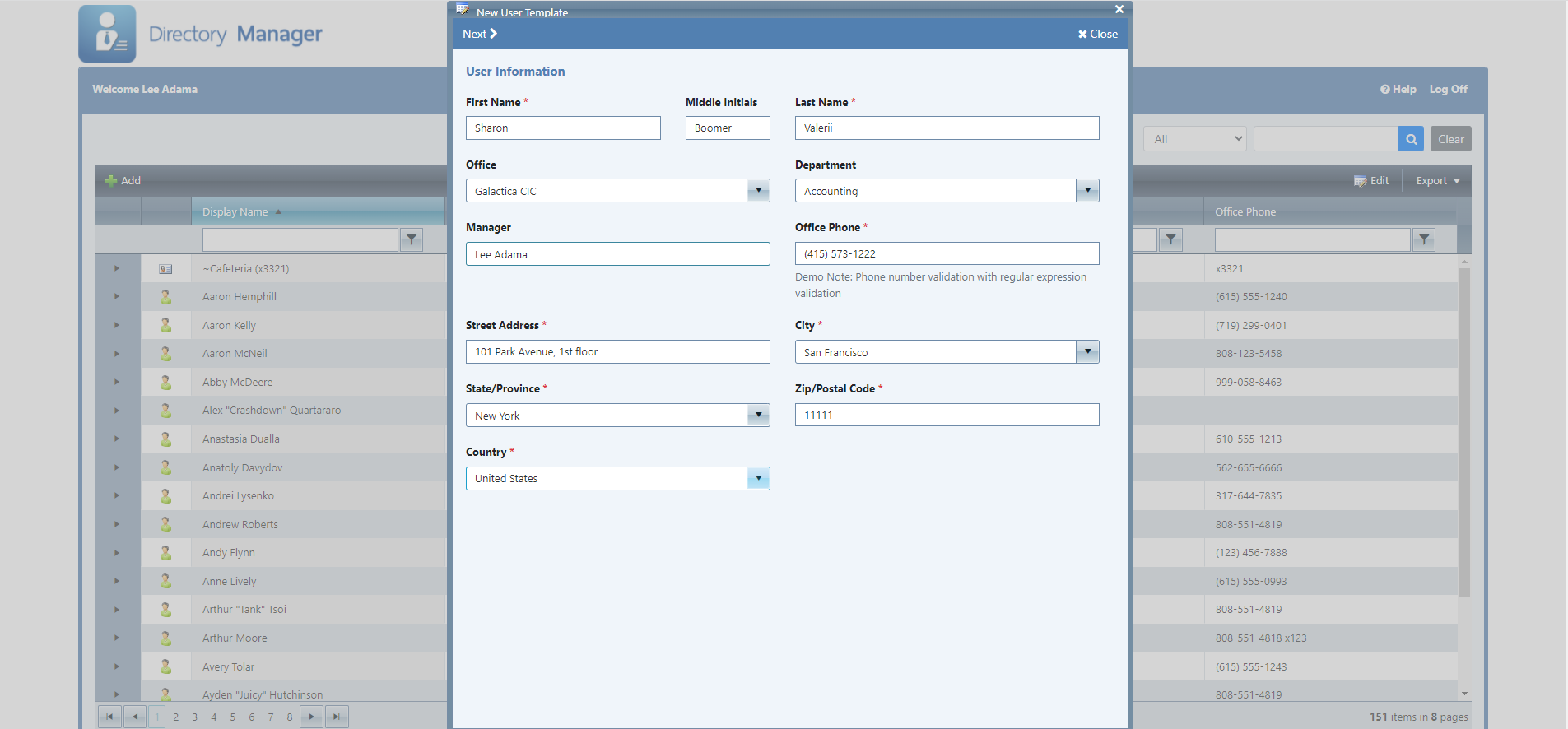Click the Log Off link
This screenshot has width=1568, height=729.
tap(1448, 89)
